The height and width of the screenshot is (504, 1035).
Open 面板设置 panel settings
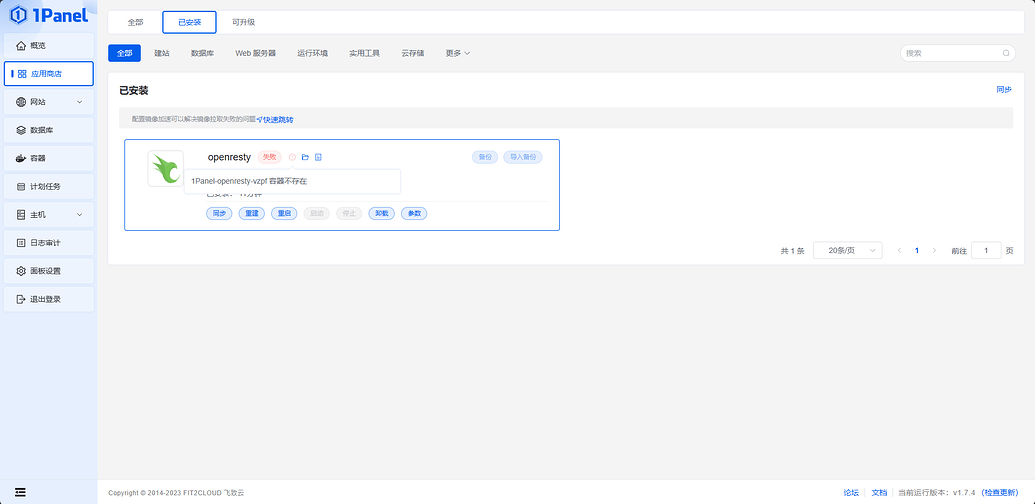[49, 271]
